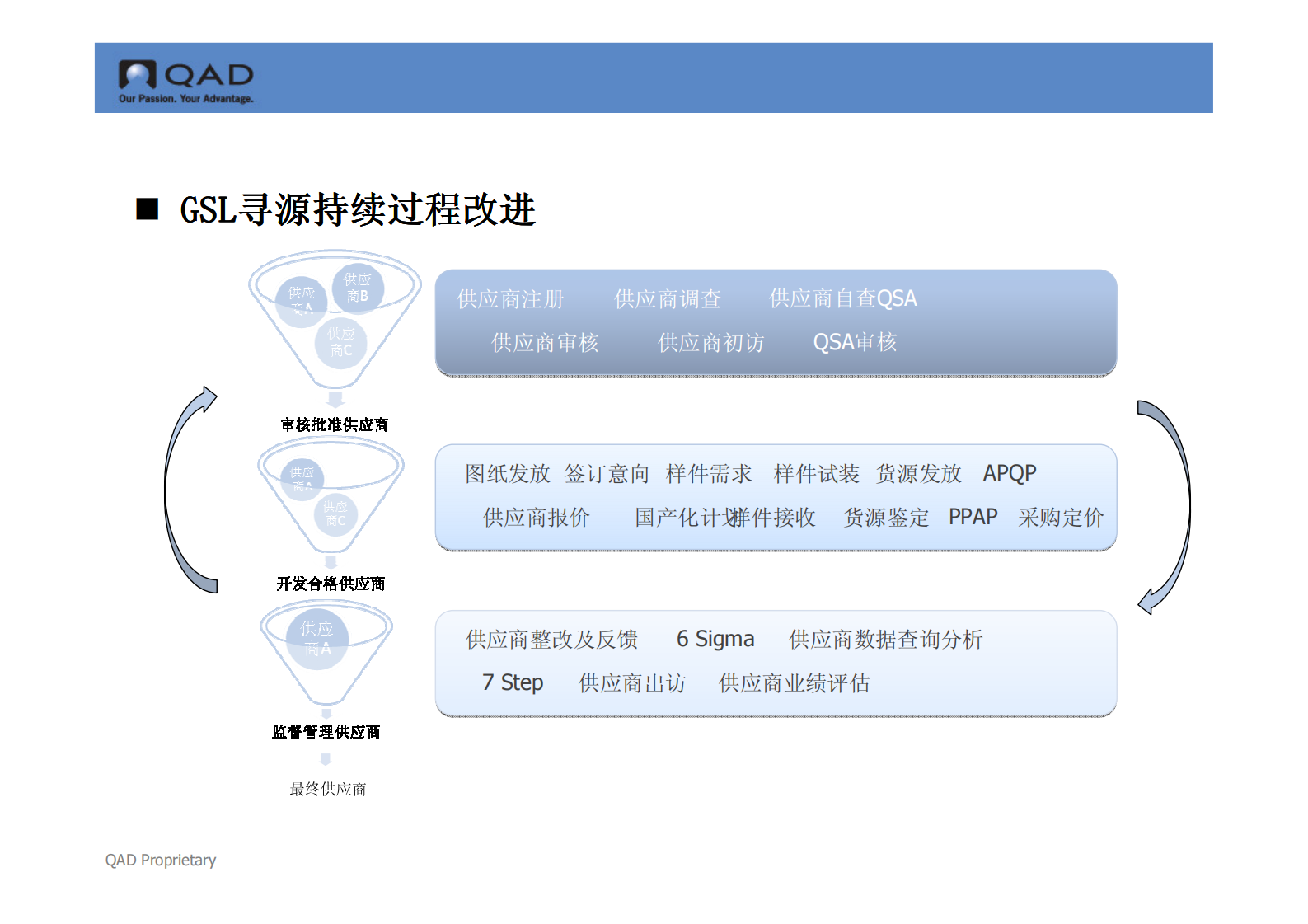Click 货源鉴定 in the second box
This screenshot has width=1308, height=924.
pyautogui.click(x=886, y=517)
